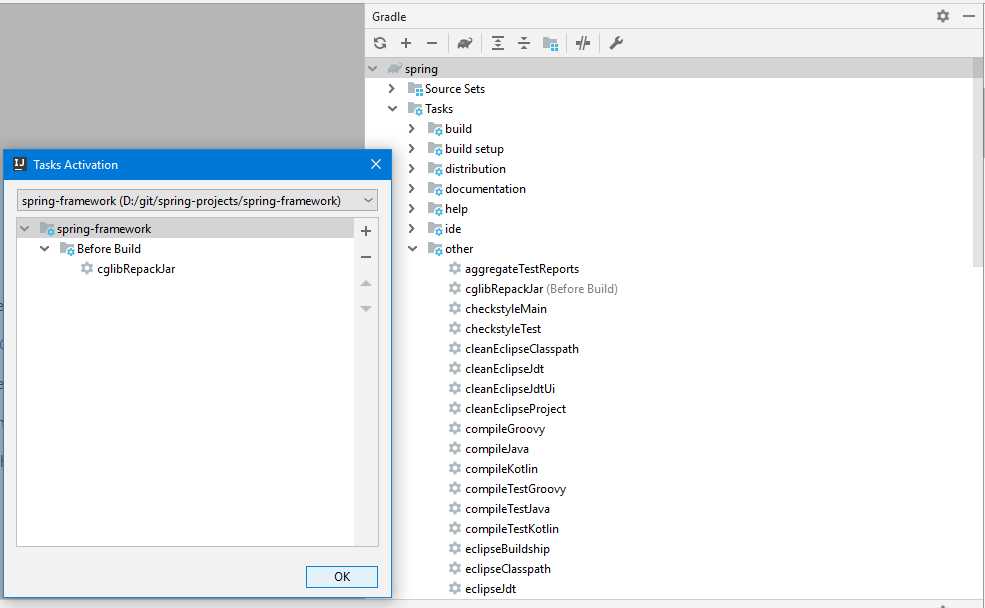985x608 pixels.
Task: Reload all Gradle projects
Action: point(380,43)
